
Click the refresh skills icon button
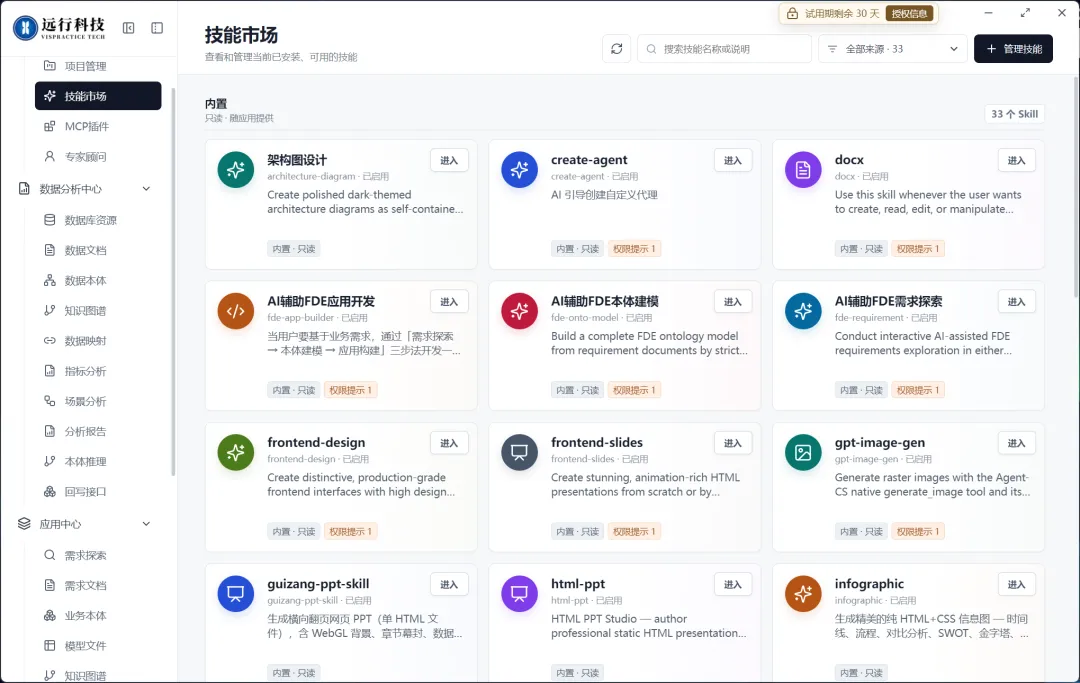616,49
